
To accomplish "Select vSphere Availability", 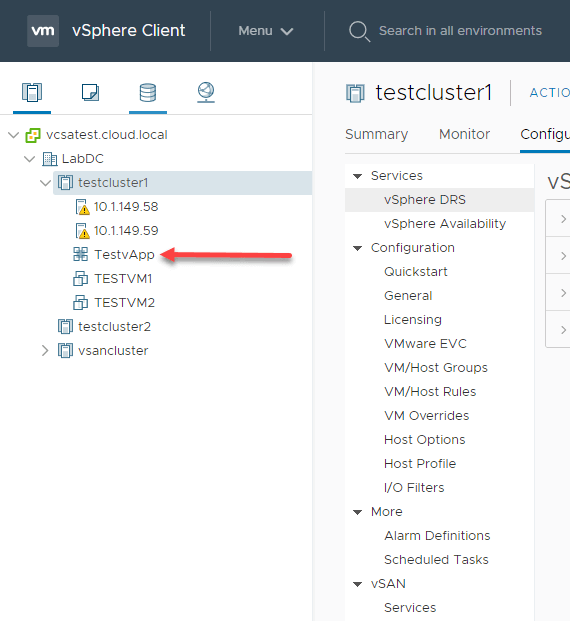I will point(445,224).
